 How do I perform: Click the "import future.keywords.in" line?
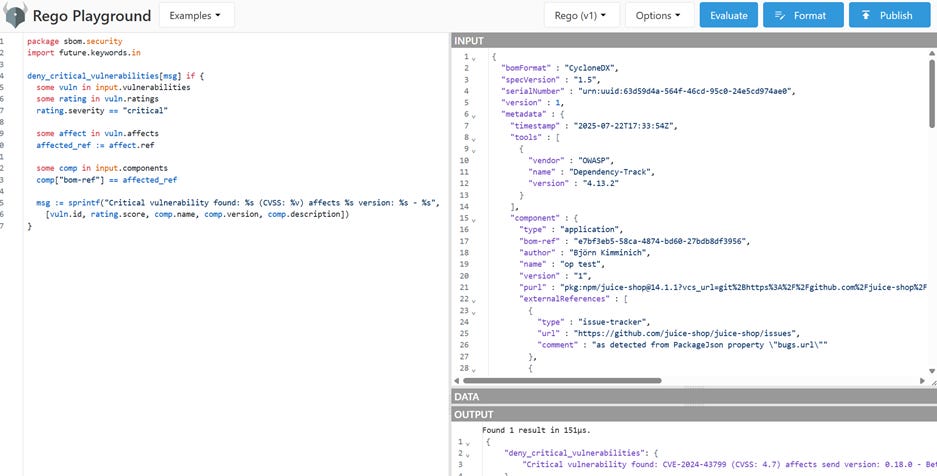point(84,53)
